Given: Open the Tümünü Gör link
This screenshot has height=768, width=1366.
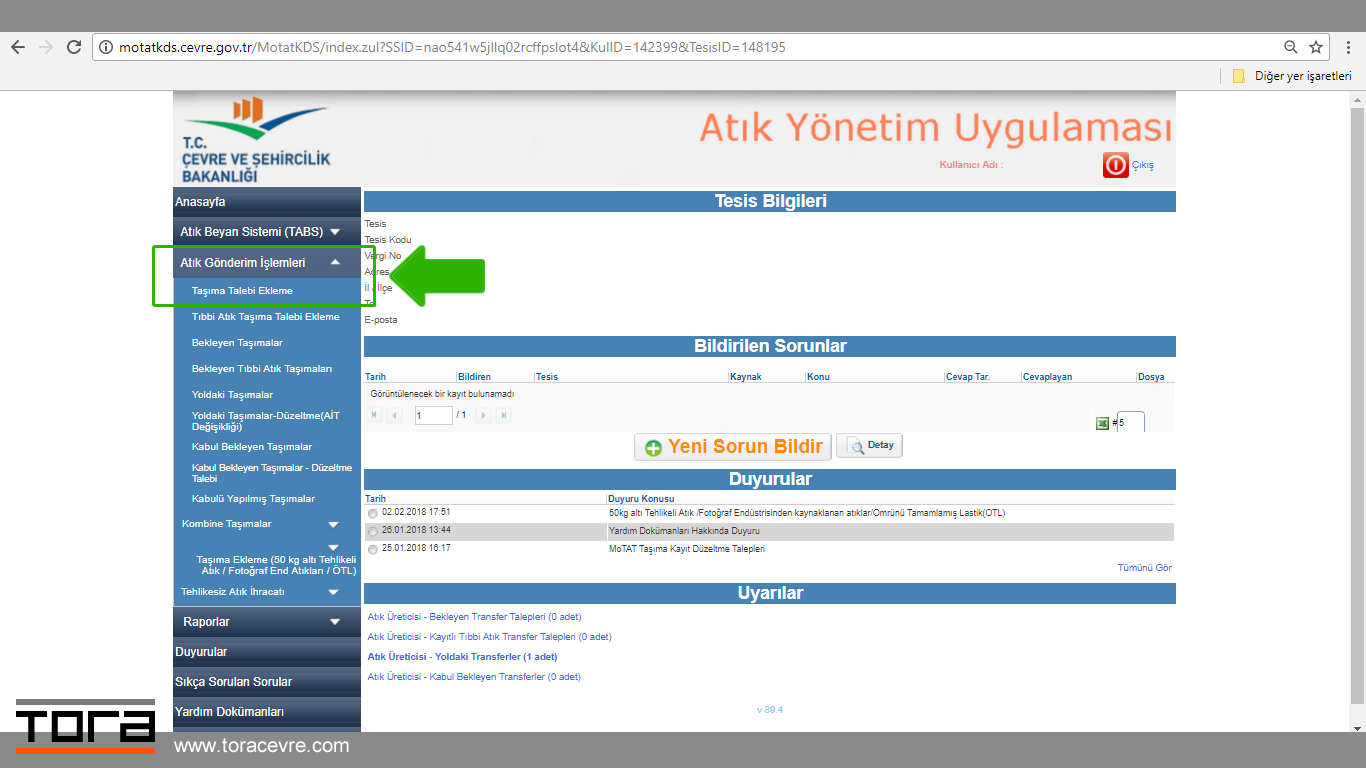Looking at the screenshot, I should 1144,568.
